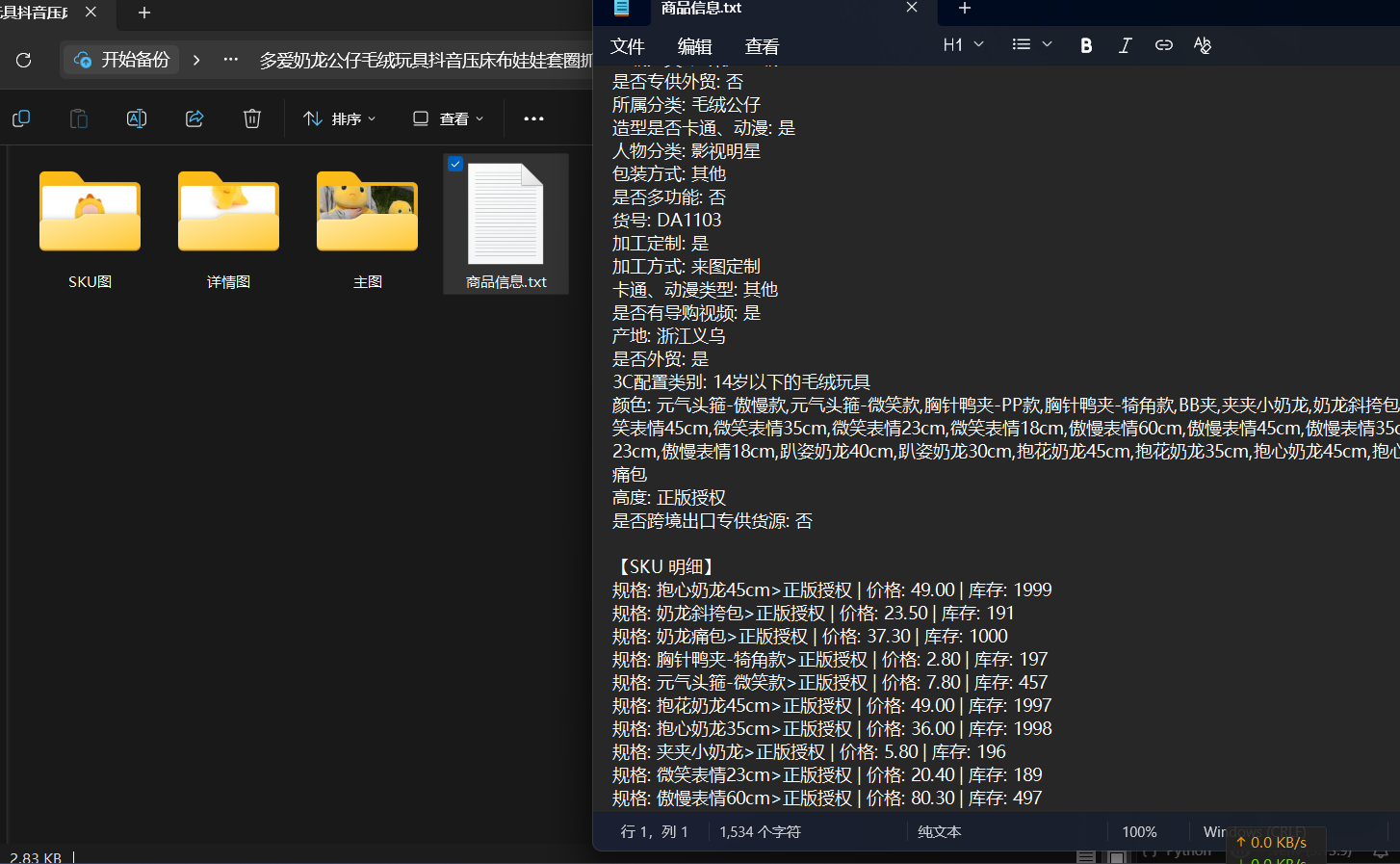Click the Copy icon in Explorer toolbar
This screenshot has height=864, width=1400.
click(x=21, y=118)
